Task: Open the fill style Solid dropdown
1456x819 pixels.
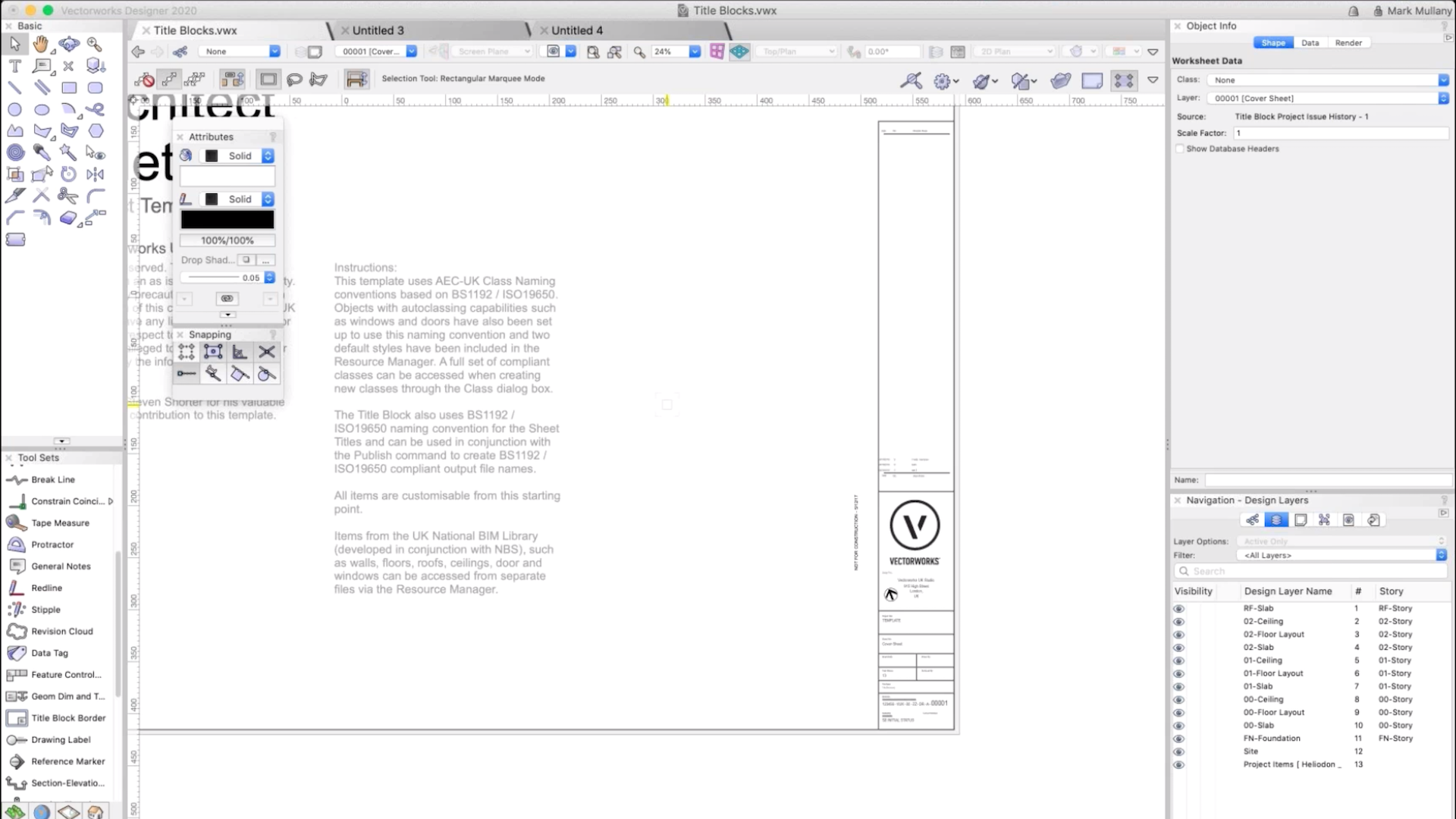Action: 237,155
